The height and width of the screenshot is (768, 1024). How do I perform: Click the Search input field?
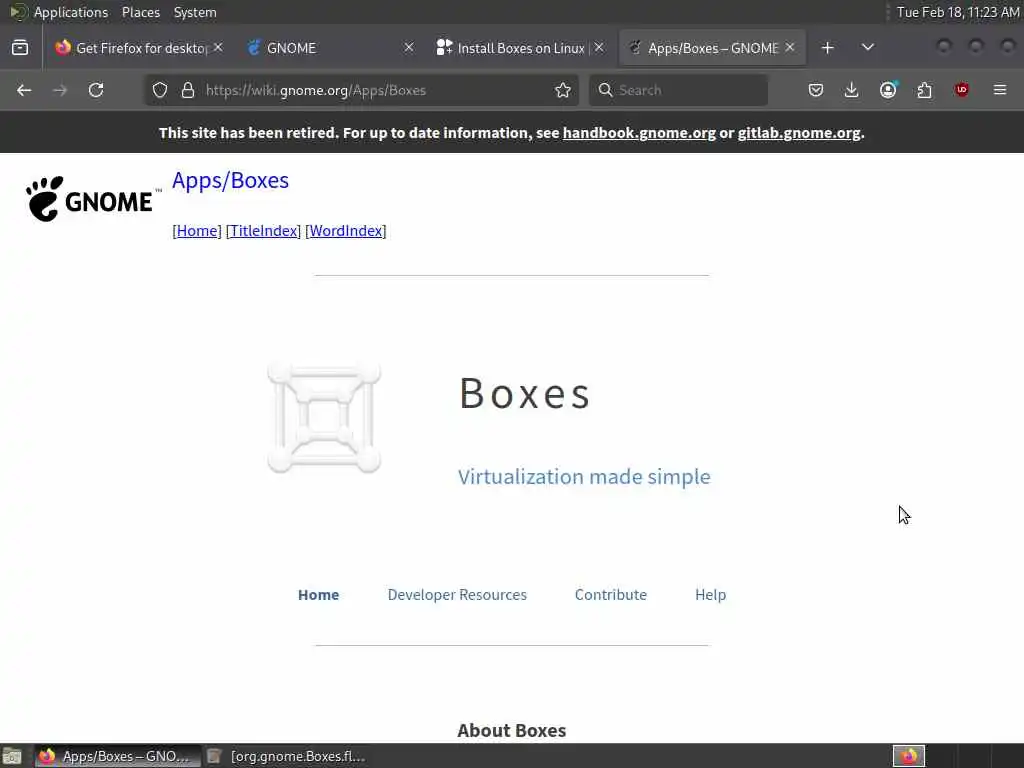[x=679, y=90]
